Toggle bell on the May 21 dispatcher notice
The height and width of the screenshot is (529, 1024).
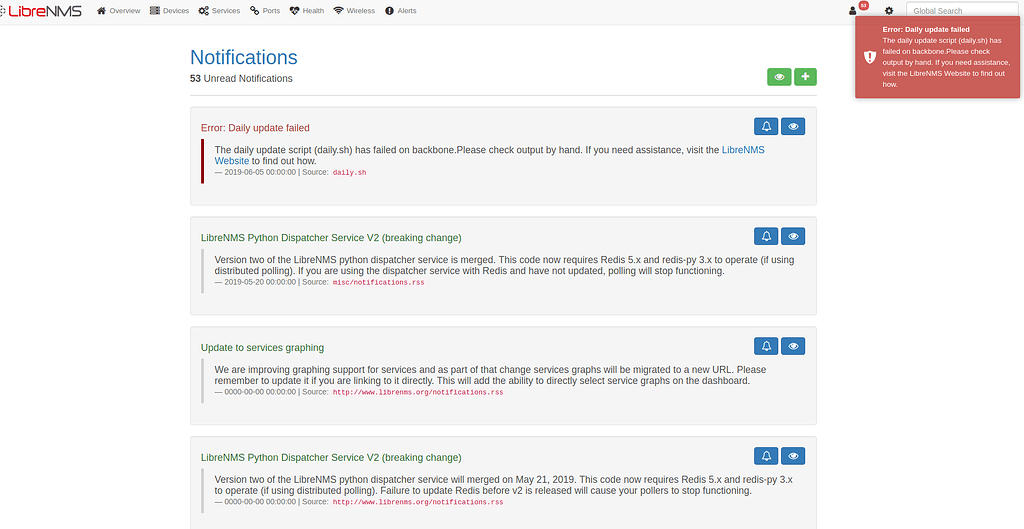click(766, 456)
